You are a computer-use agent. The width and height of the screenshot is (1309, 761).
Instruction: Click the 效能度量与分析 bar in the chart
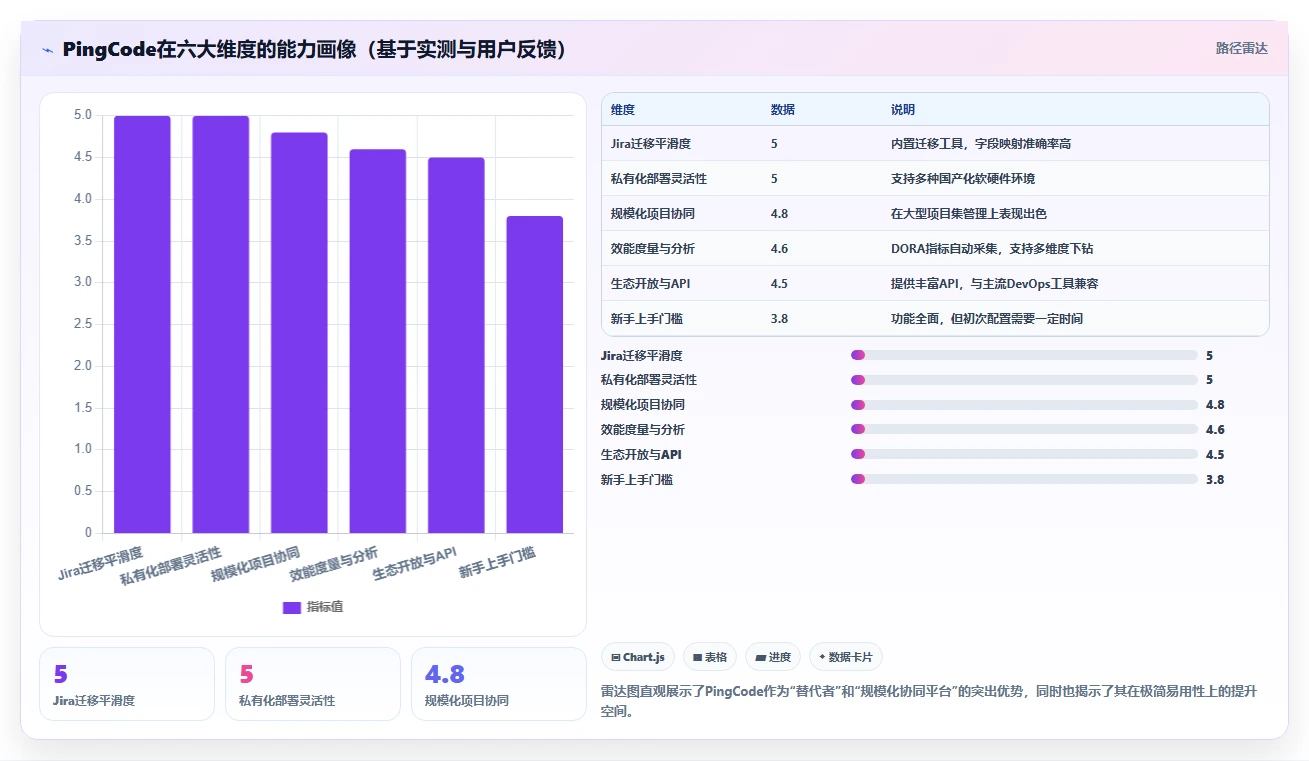pyautogui.click(x=378, y=341)
